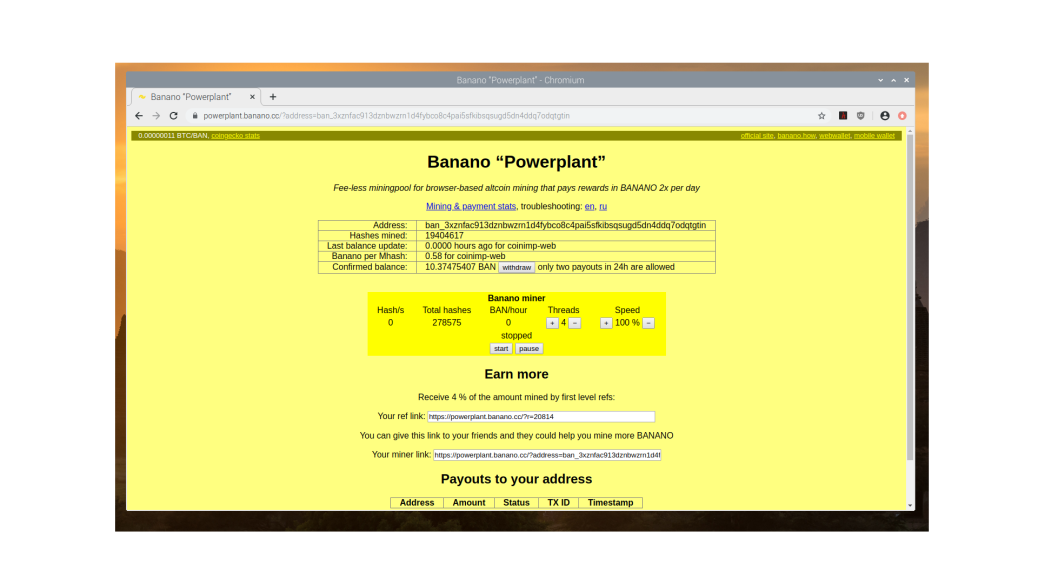
Task: Click the Total hashes value 278575
Action: click(447, 322)
